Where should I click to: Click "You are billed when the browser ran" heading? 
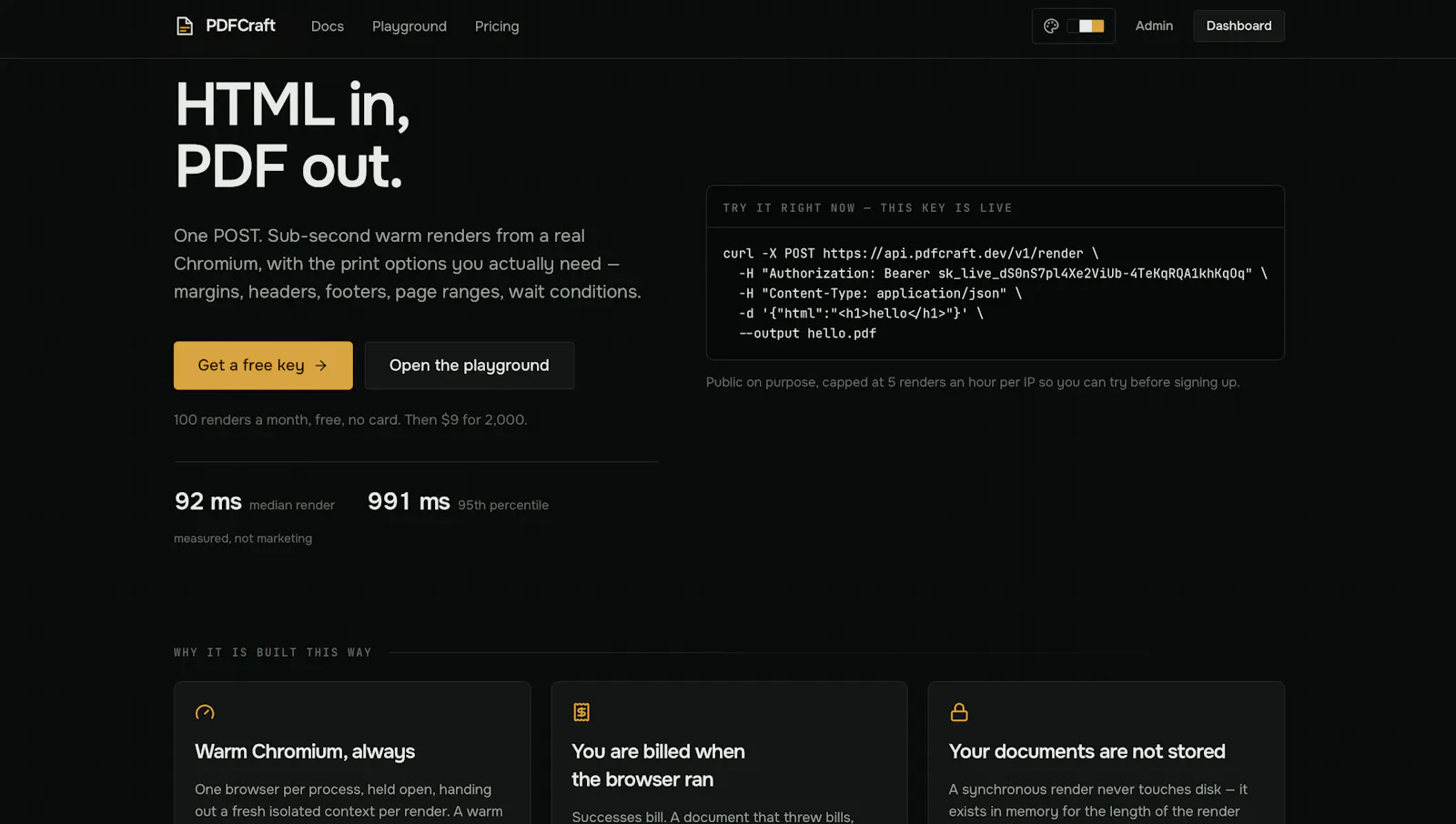[658, 765]
